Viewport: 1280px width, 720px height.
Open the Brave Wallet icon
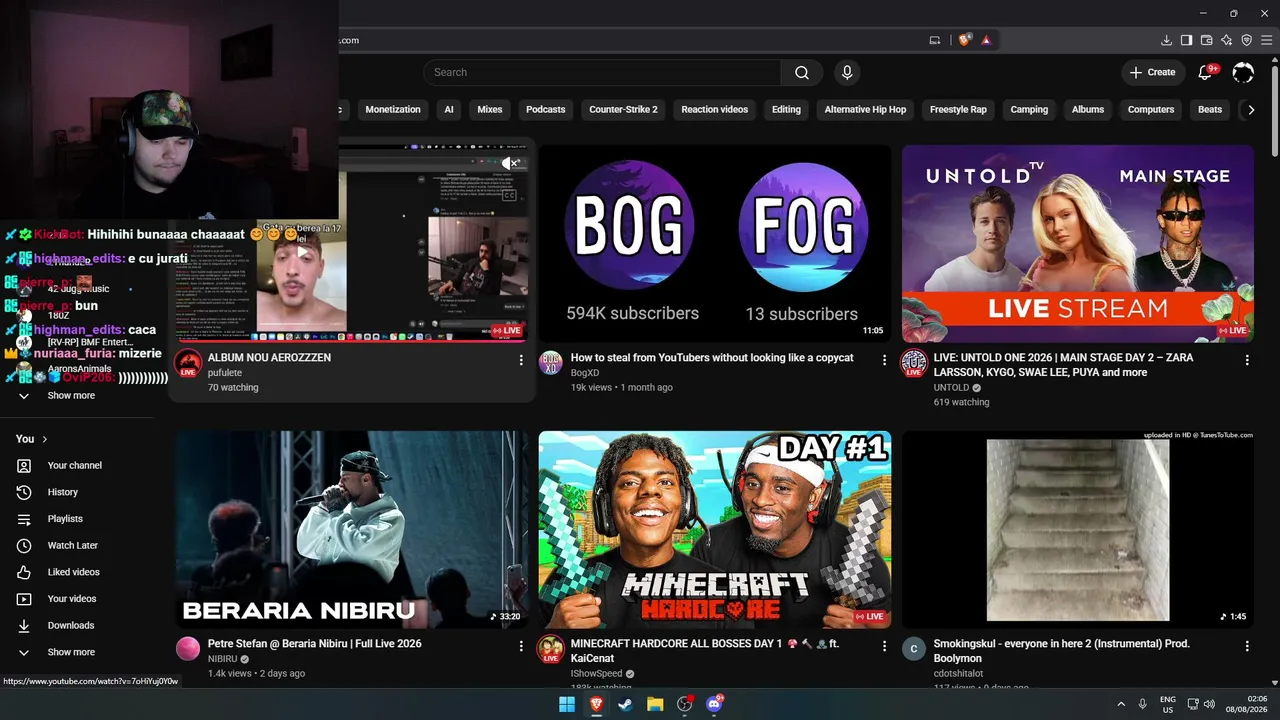pos(1206,40)
